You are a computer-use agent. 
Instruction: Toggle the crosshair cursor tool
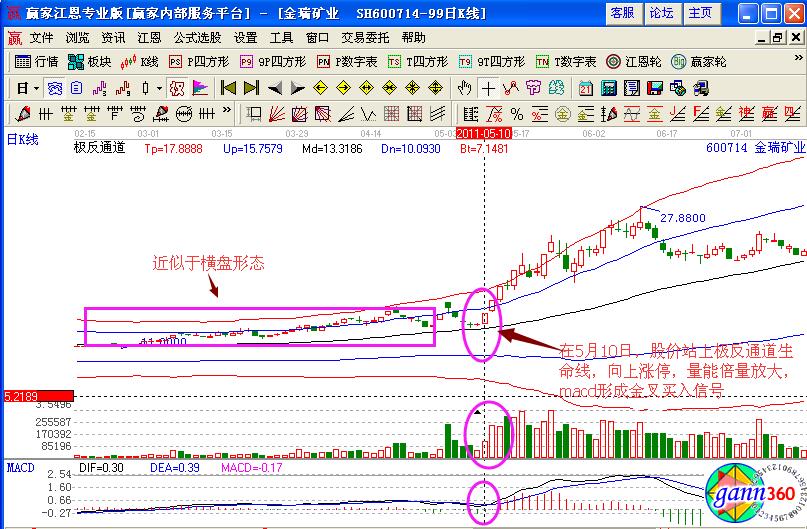pyautogui.click(x=488, y=88)
